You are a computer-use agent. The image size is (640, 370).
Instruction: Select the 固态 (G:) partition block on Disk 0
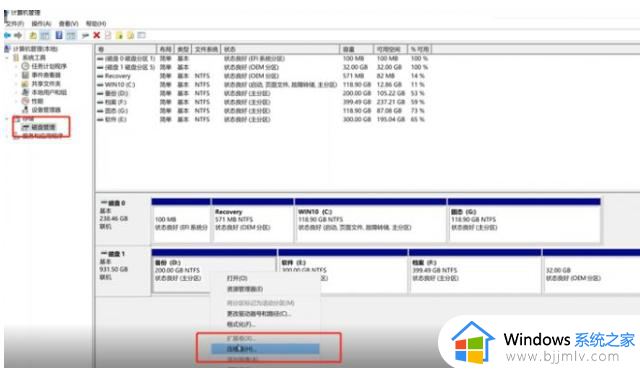[x=524, y=220]
